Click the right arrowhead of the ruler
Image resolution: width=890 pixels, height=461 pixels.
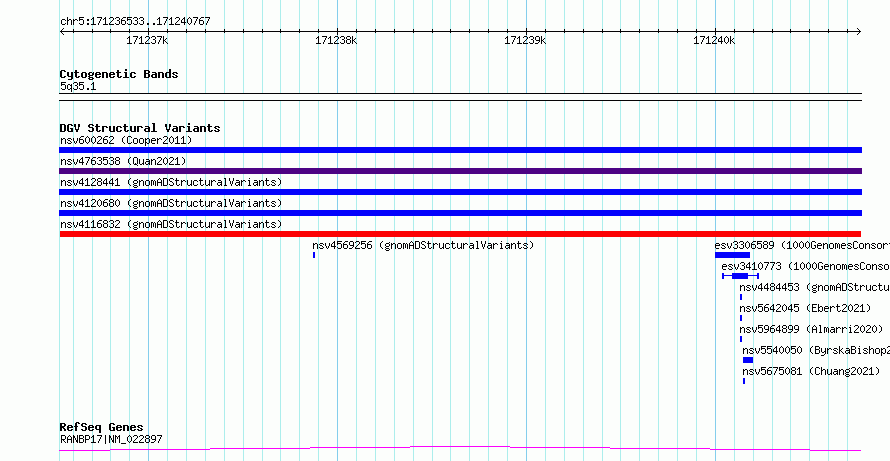pos(858,32)
